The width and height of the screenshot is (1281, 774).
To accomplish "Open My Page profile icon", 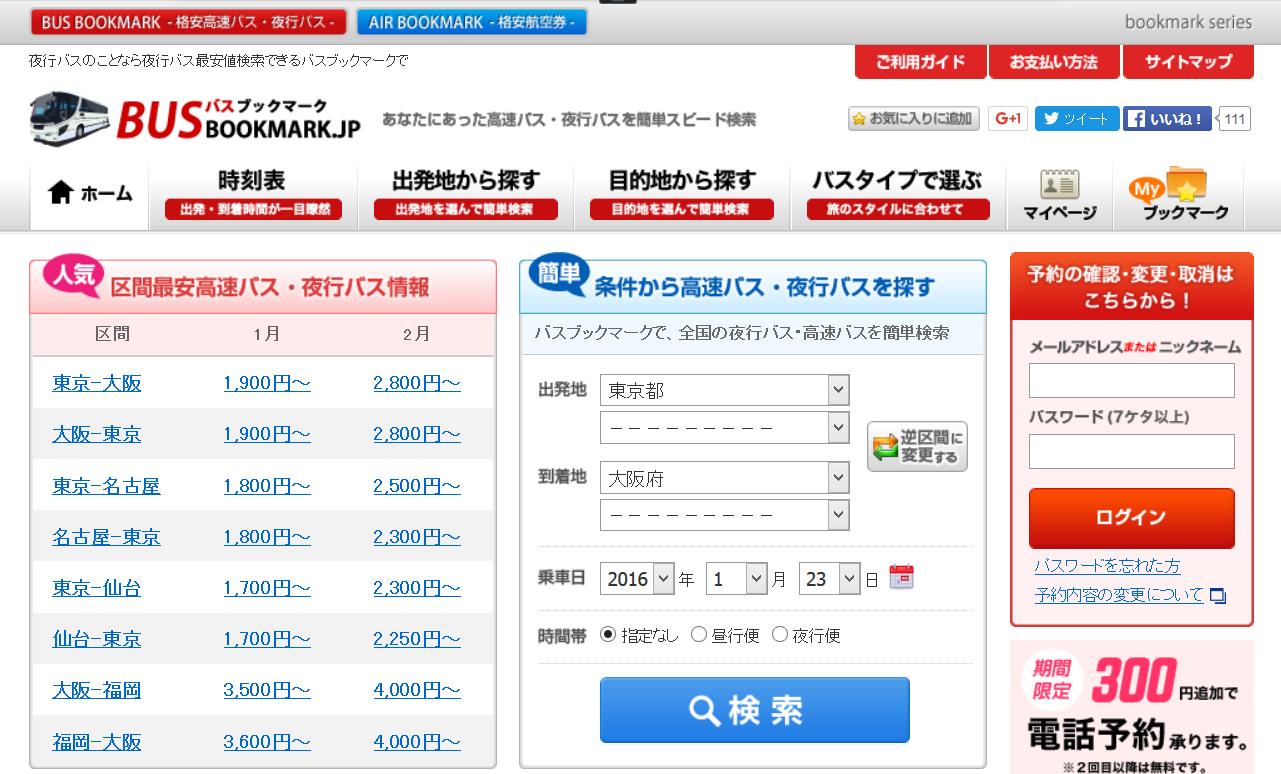I will pos(1059,186).
